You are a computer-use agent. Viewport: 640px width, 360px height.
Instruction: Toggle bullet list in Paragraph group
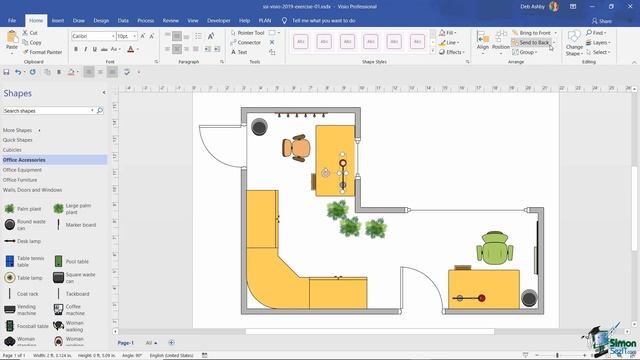(198, 36)
